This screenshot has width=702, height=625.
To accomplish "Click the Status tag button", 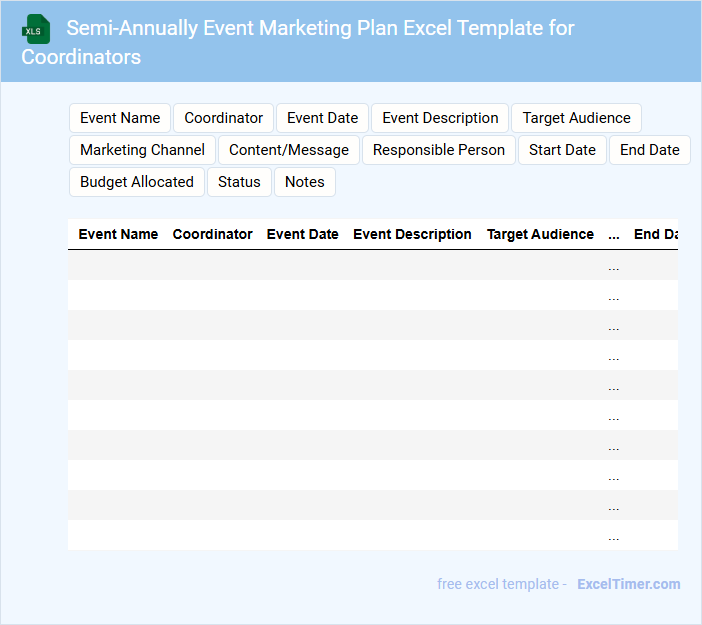I will click(x=239, y=182).
